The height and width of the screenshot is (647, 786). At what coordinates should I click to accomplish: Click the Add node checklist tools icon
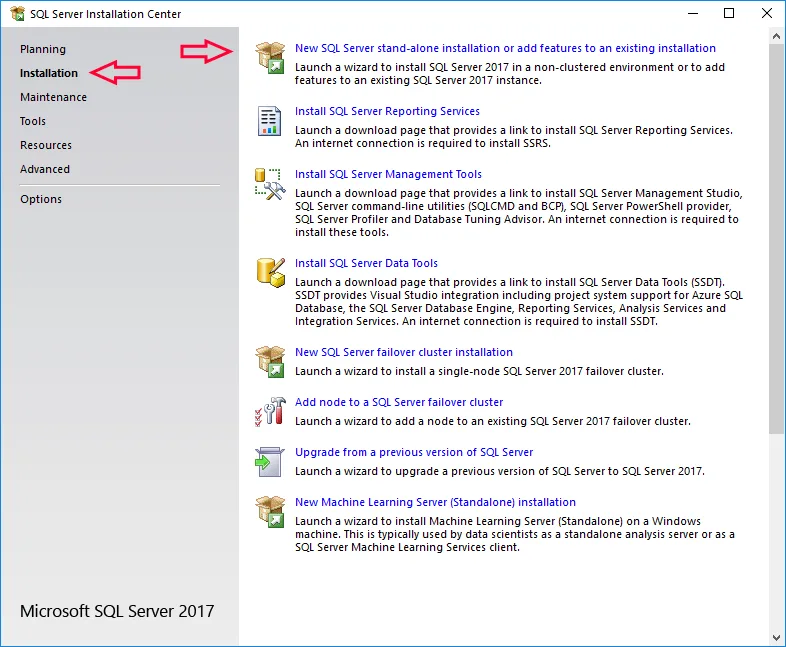click(x=270, y=411)
